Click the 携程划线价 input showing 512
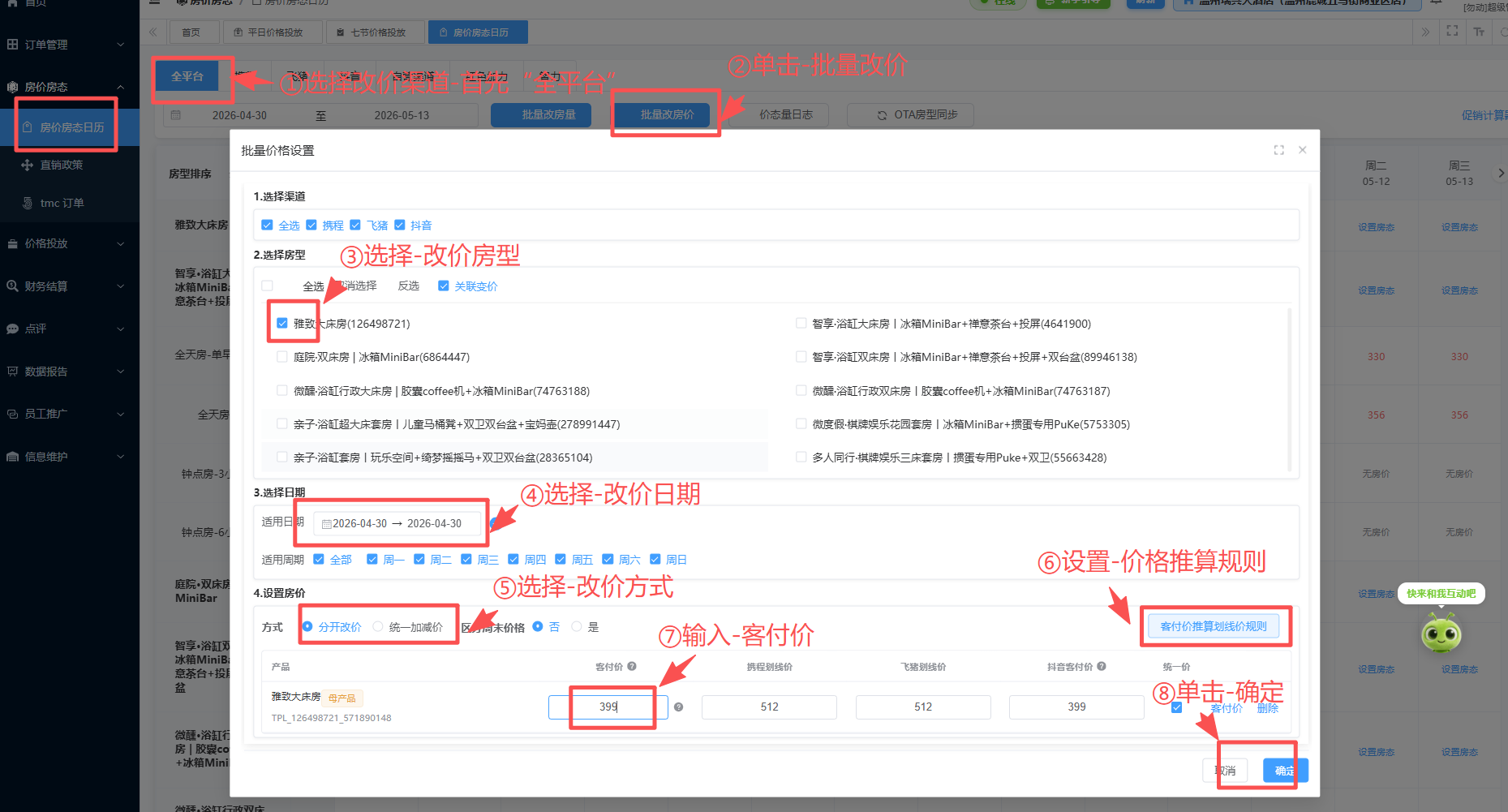Viewport: 1508px width, 812px height. click(769, 707)
